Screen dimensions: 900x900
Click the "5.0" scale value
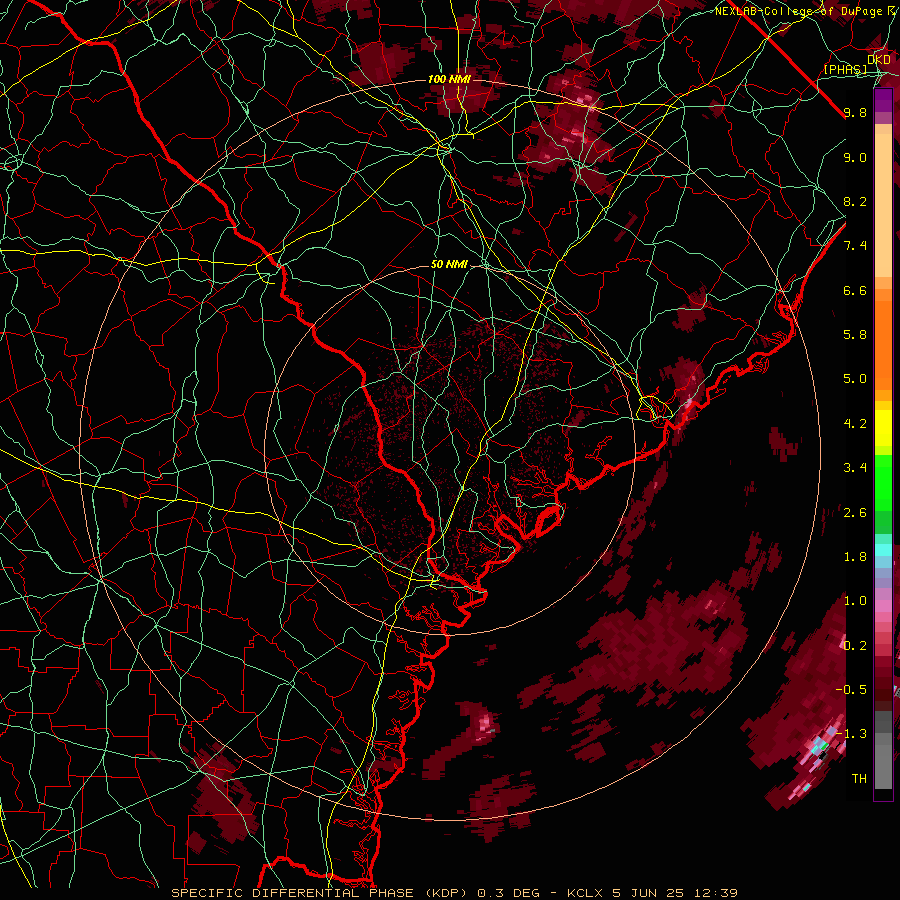pos(855,379)
